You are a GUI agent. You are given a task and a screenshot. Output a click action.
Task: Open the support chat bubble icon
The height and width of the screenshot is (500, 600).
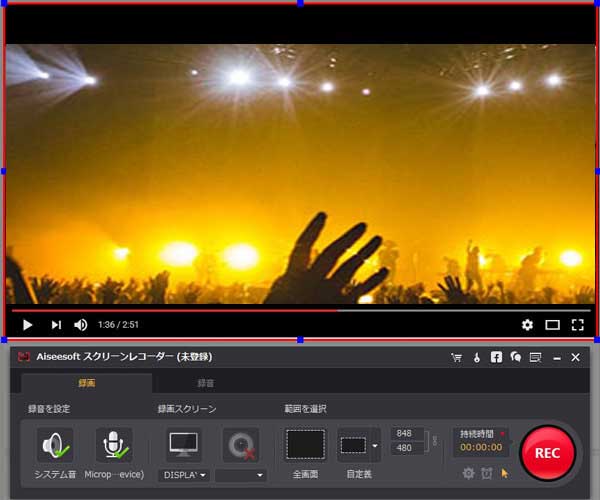tap(516, 357)
